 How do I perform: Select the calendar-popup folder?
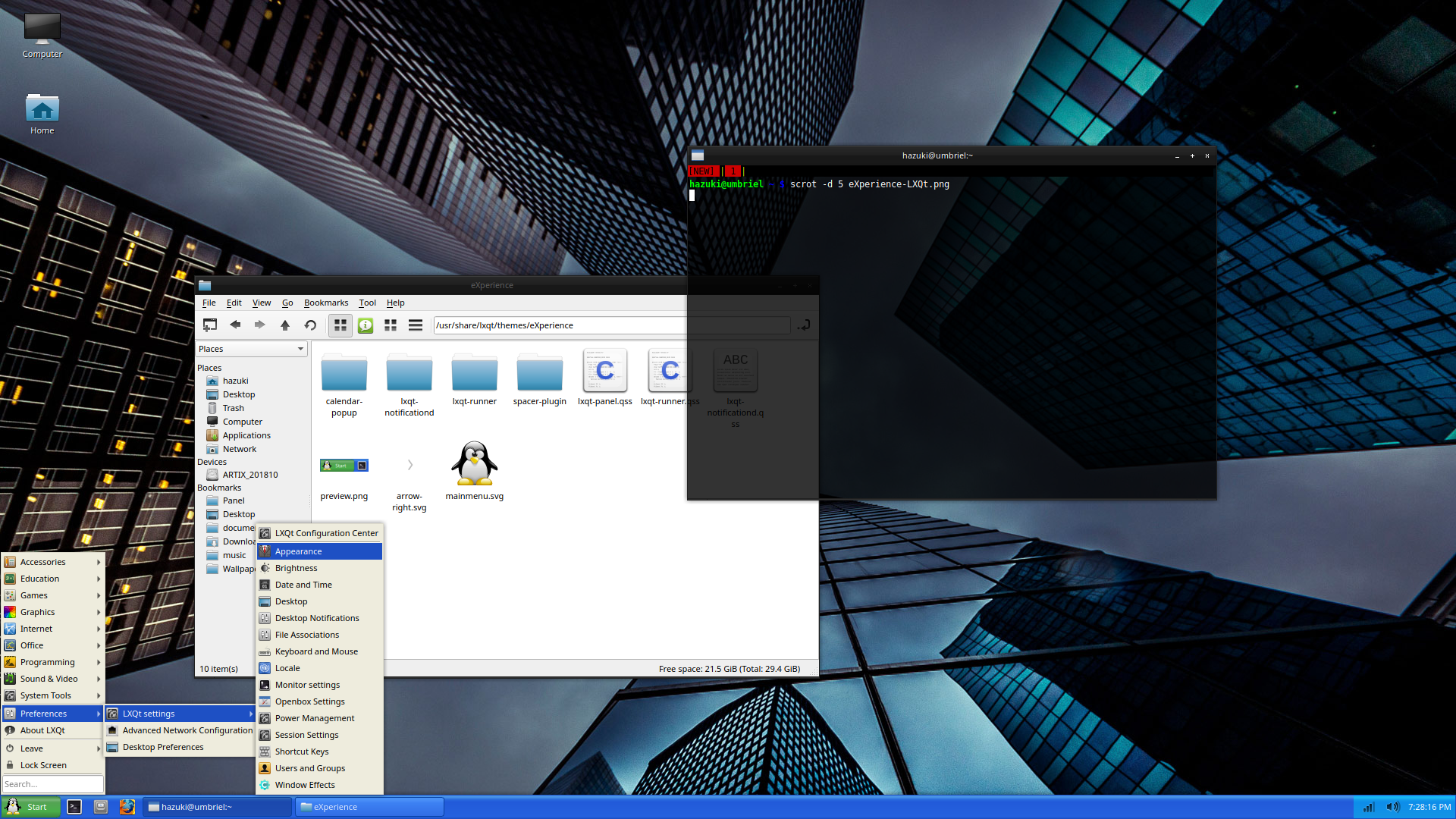344,385
